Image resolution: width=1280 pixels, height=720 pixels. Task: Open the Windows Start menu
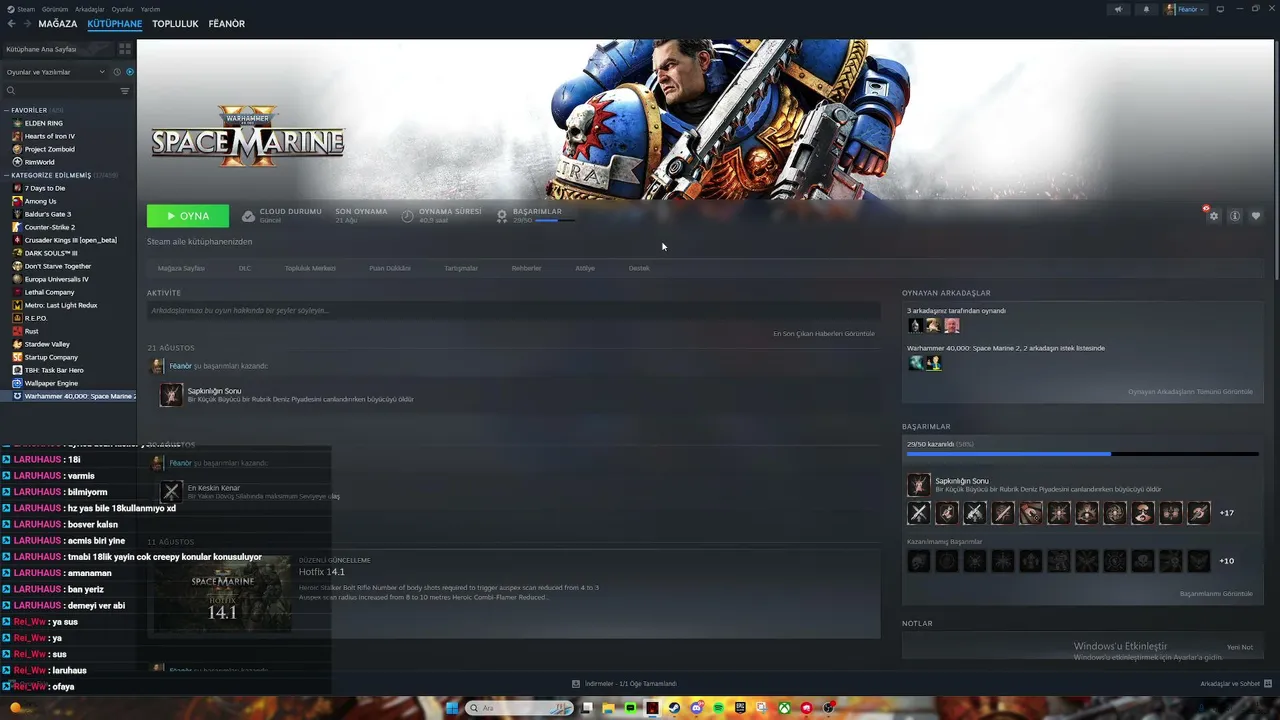(x=452, y=708)
